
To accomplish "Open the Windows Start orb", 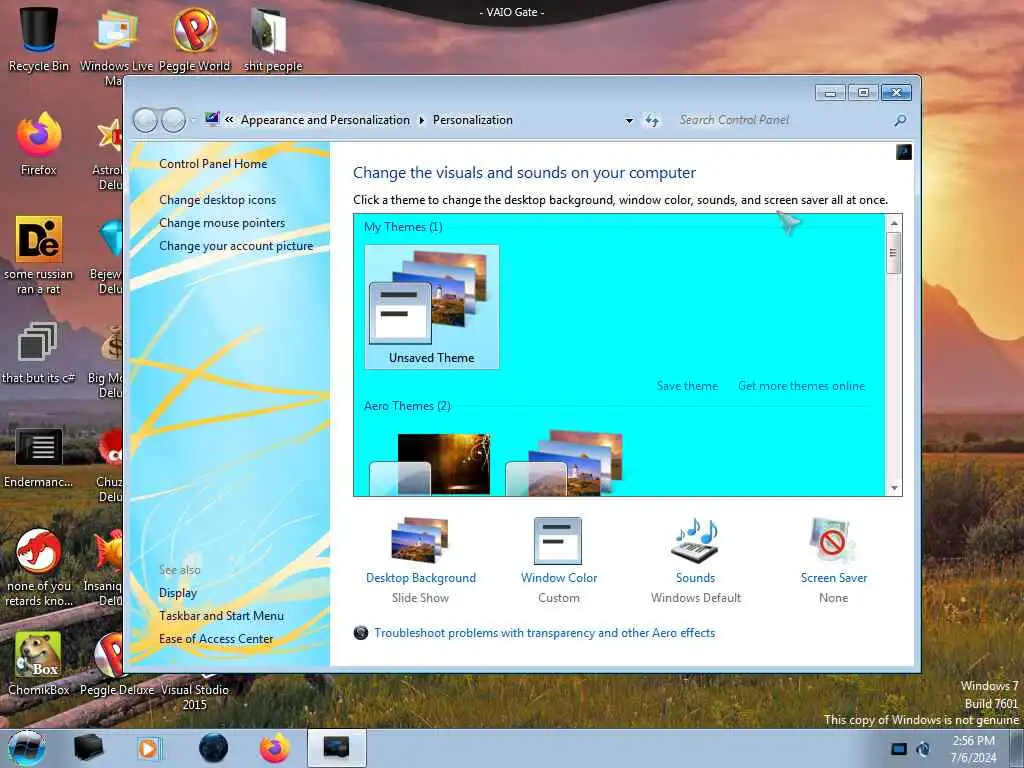I will pyautogui.click(x=27, y=748).
